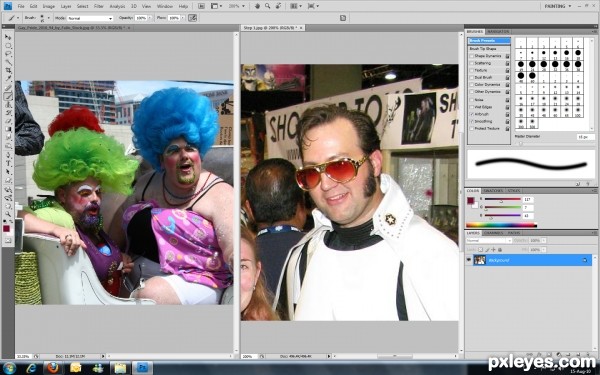
Task: Open the Analysis menu
Action: pos(117,7)
